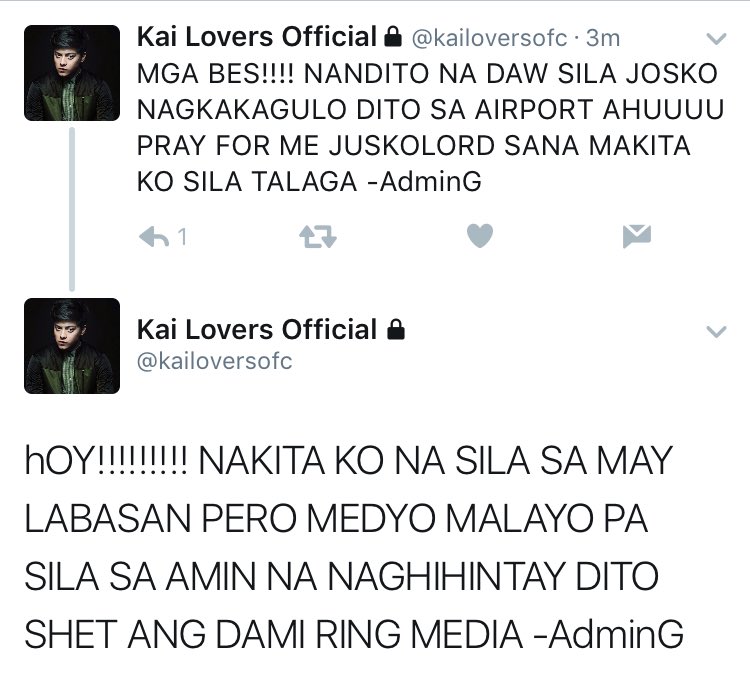
Task: Open profile picture on the second tweet
Action: (x=72, y=346)
